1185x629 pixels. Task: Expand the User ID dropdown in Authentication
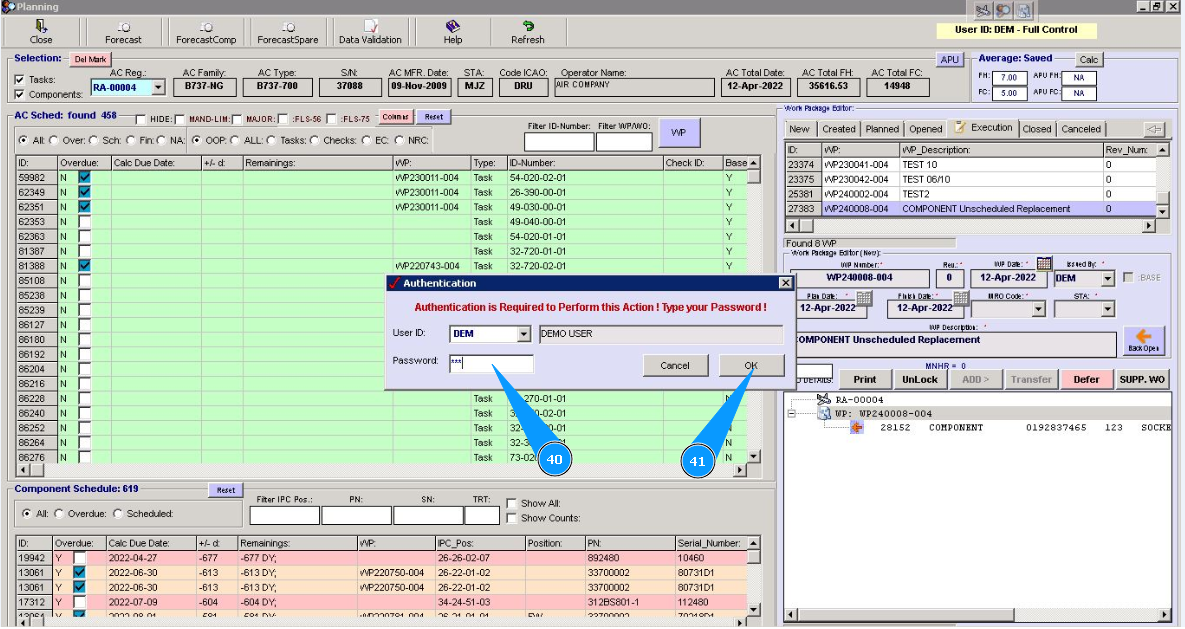524,334
